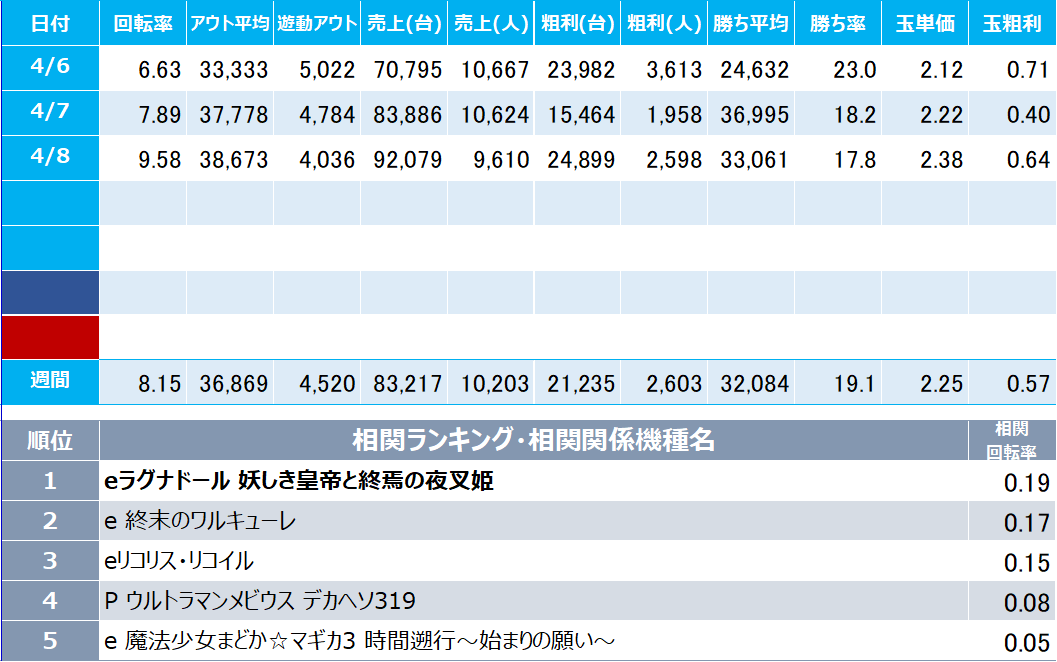Click the 勝ち率 column header
Screen dimensions: 1057x662
click(838, 23)
